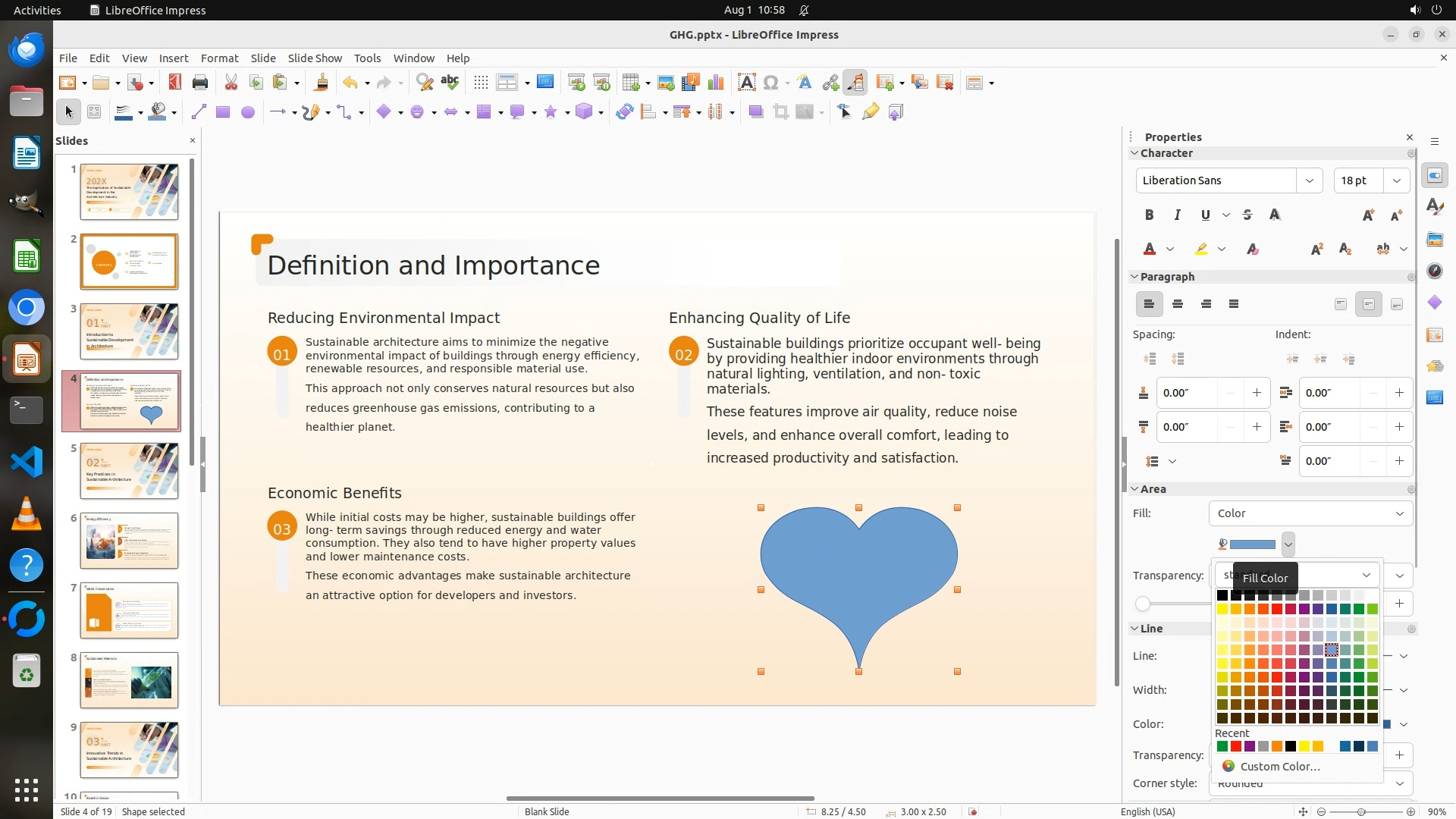Increase above paragraph spacing value

pyautogui.click(x=1257, y=393)
